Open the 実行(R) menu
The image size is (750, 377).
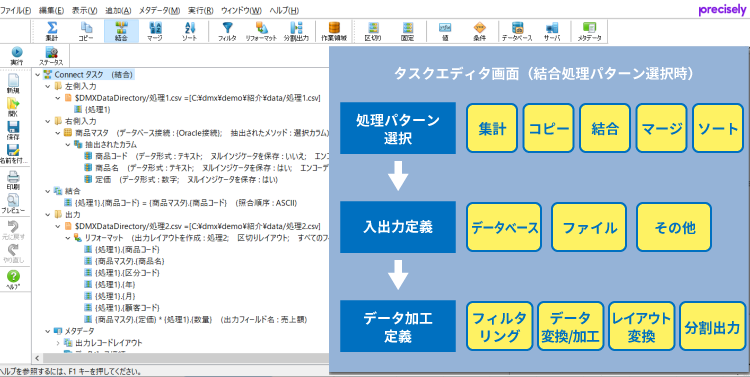[201, 10]
